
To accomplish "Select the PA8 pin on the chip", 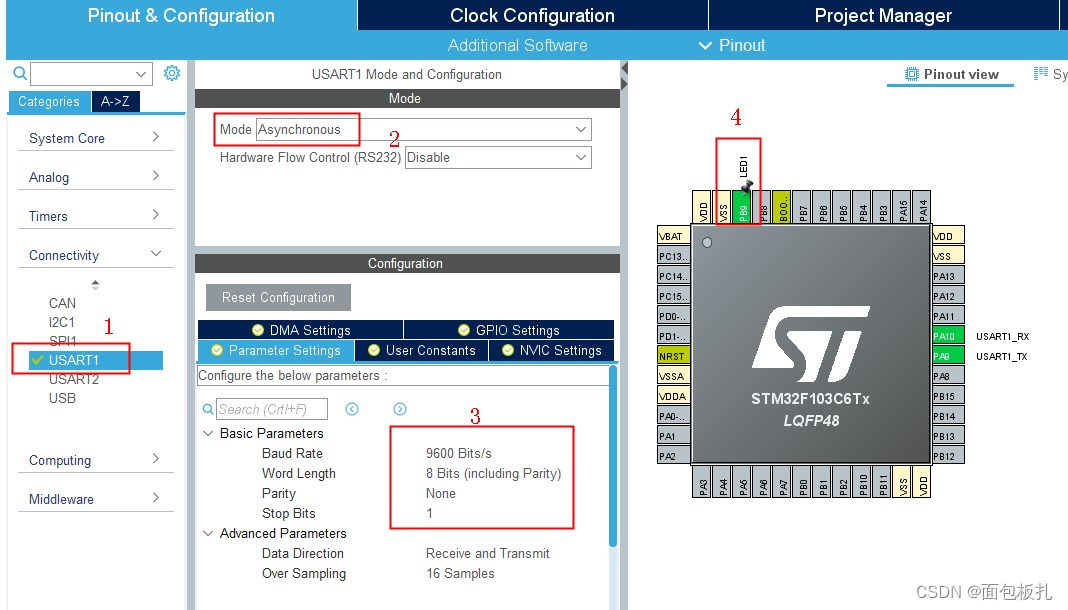I will [947, 376].
